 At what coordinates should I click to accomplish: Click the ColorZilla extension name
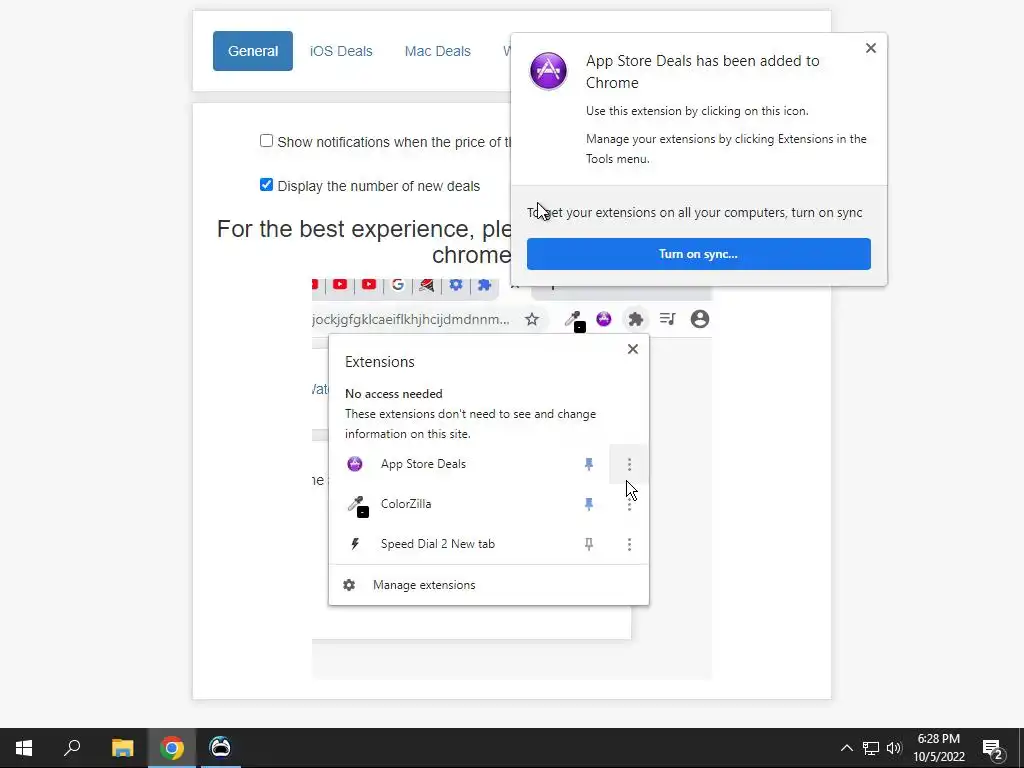click(x=406, y=504)
